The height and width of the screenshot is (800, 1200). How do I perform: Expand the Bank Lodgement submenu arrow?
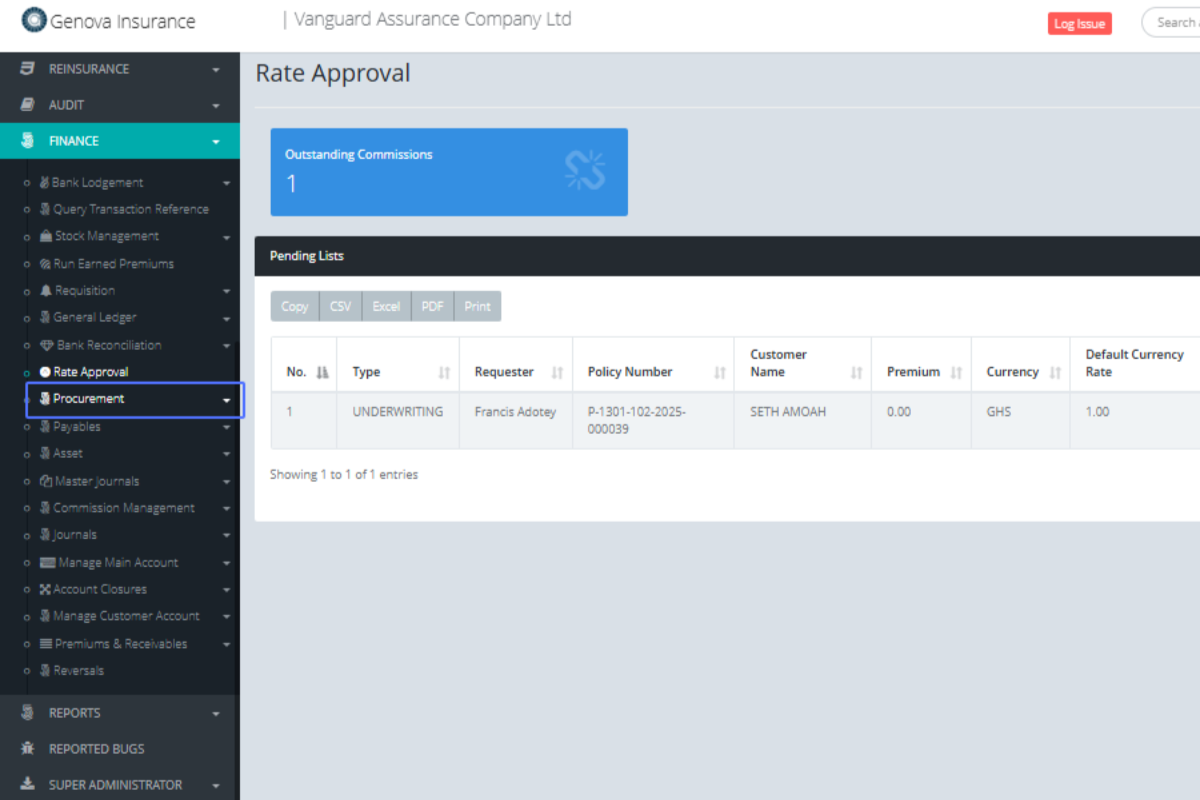pos(227,183)
